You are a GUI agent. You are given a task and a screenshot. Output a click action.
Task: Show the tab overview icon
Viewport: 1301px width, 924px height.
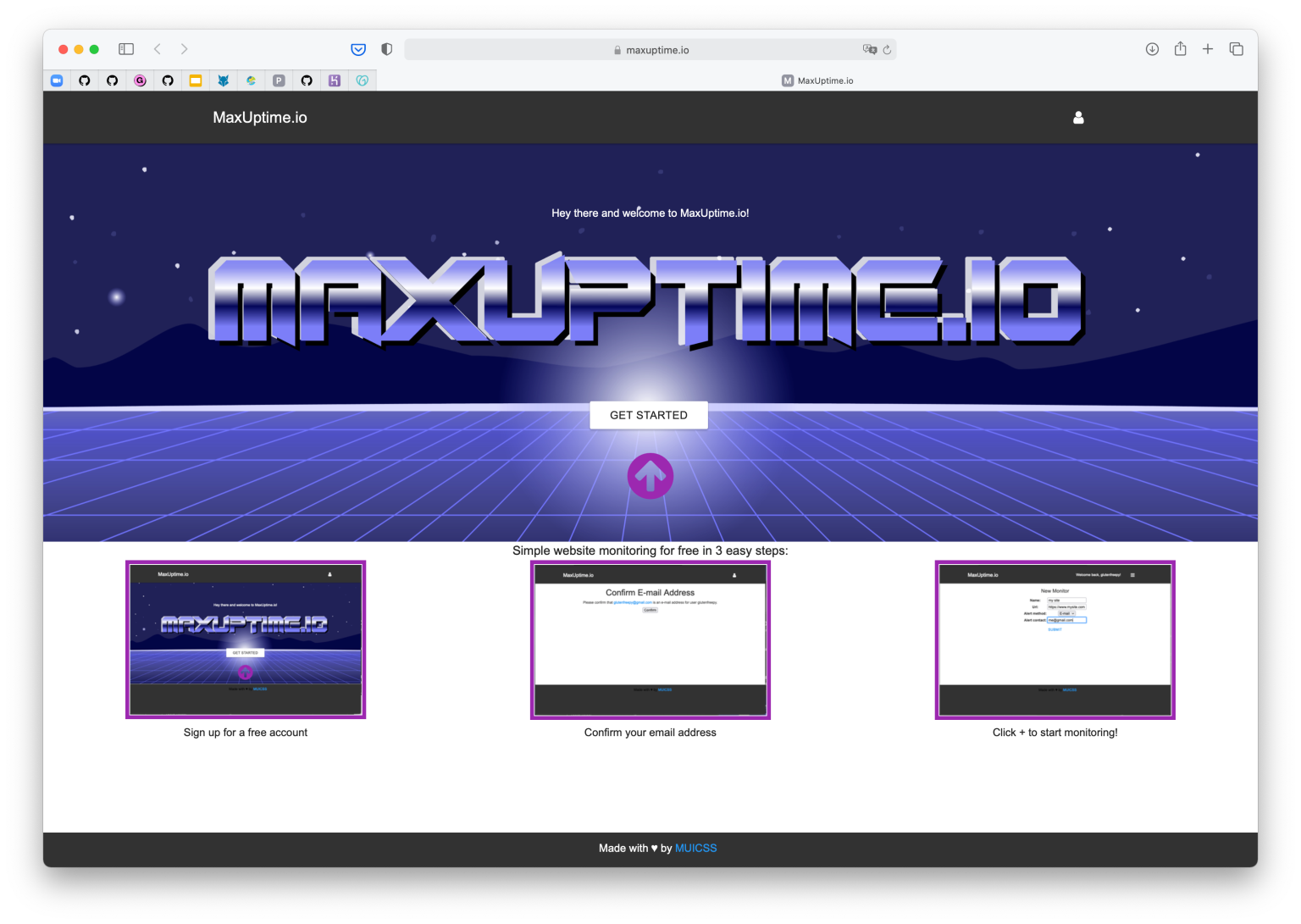pyautogui.click(x=1236, y=49)
